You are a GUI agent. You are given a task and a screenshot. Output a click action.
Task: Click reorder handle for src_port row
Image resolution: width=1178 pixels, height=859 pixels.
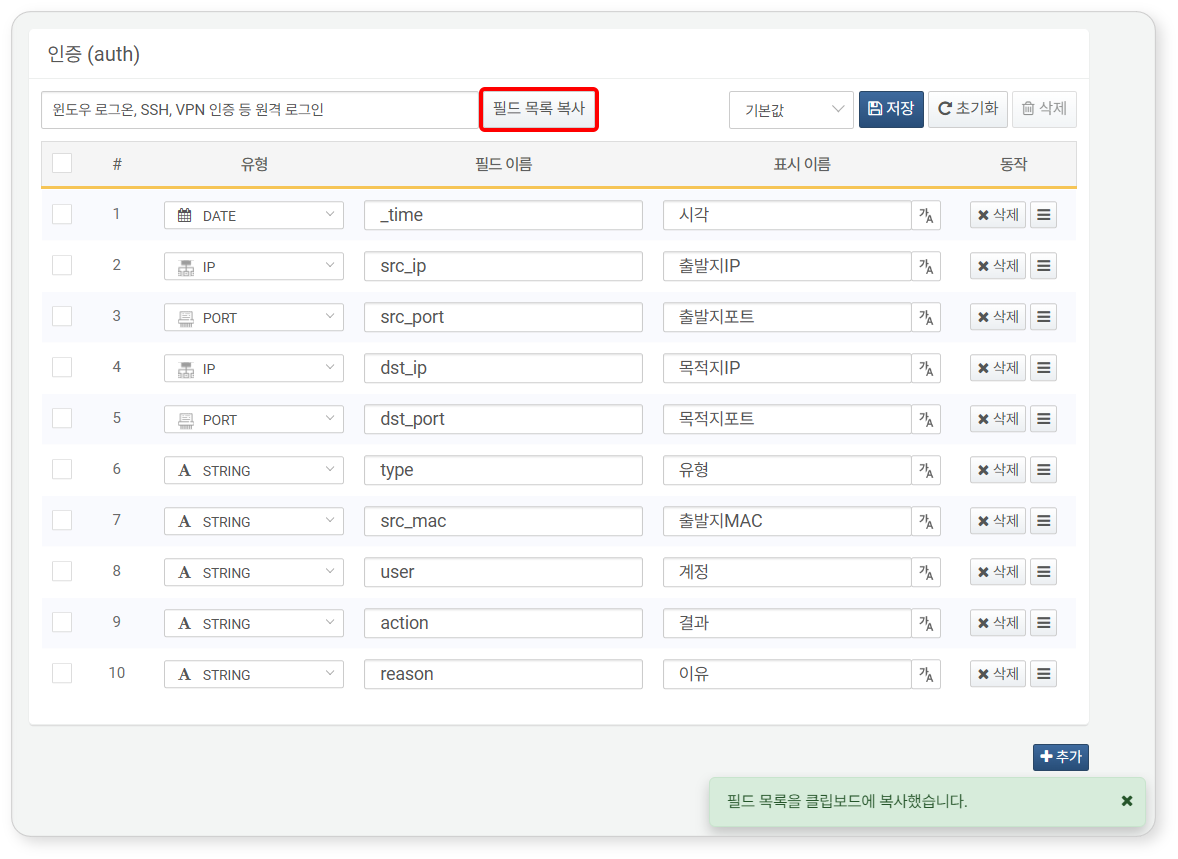[1044, 317]
